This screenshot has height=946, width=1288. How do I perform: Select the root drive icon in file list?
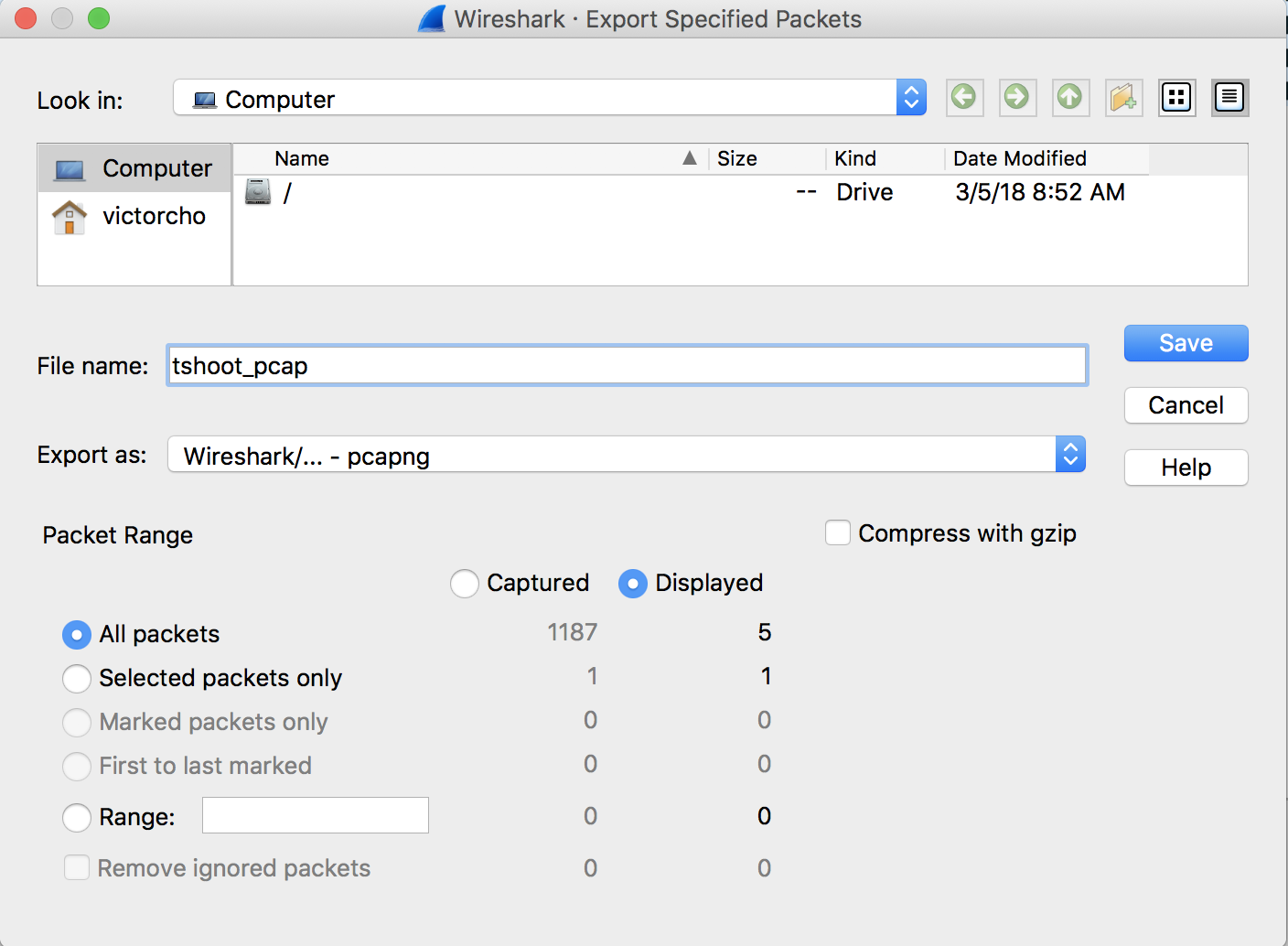259,192
